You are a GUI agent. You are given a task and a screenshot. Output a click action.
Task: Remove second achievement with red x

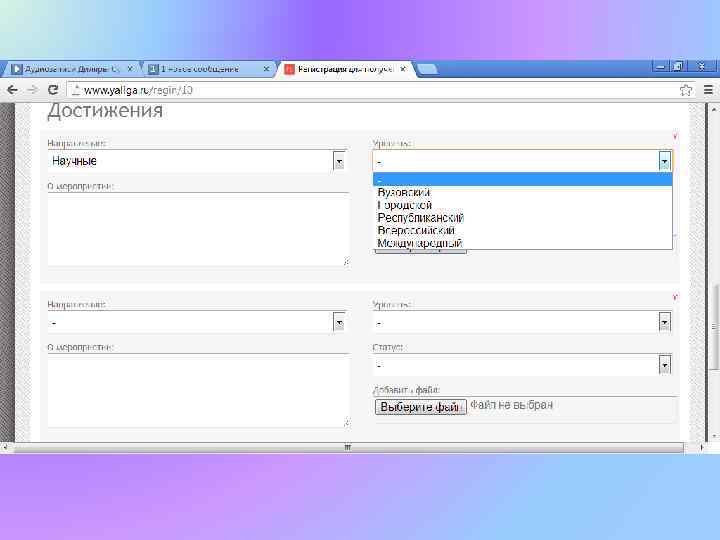coord(675,298)
